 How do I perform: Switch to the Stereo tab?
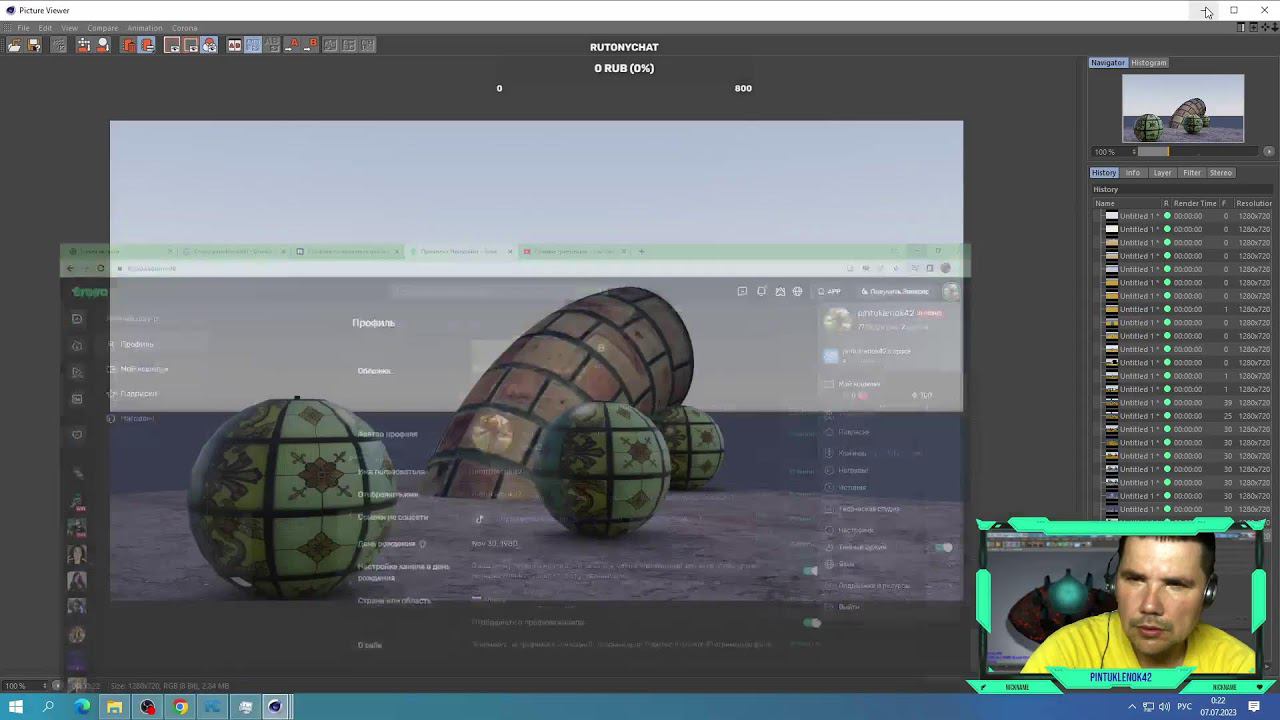click(x=1221, y=173)
